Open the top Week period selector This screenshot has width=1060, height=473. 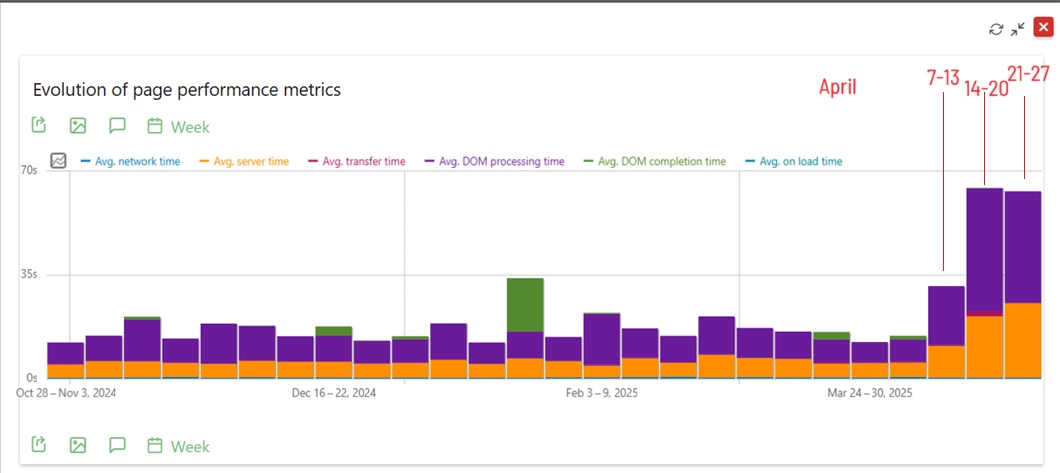(x=179, y=127)
